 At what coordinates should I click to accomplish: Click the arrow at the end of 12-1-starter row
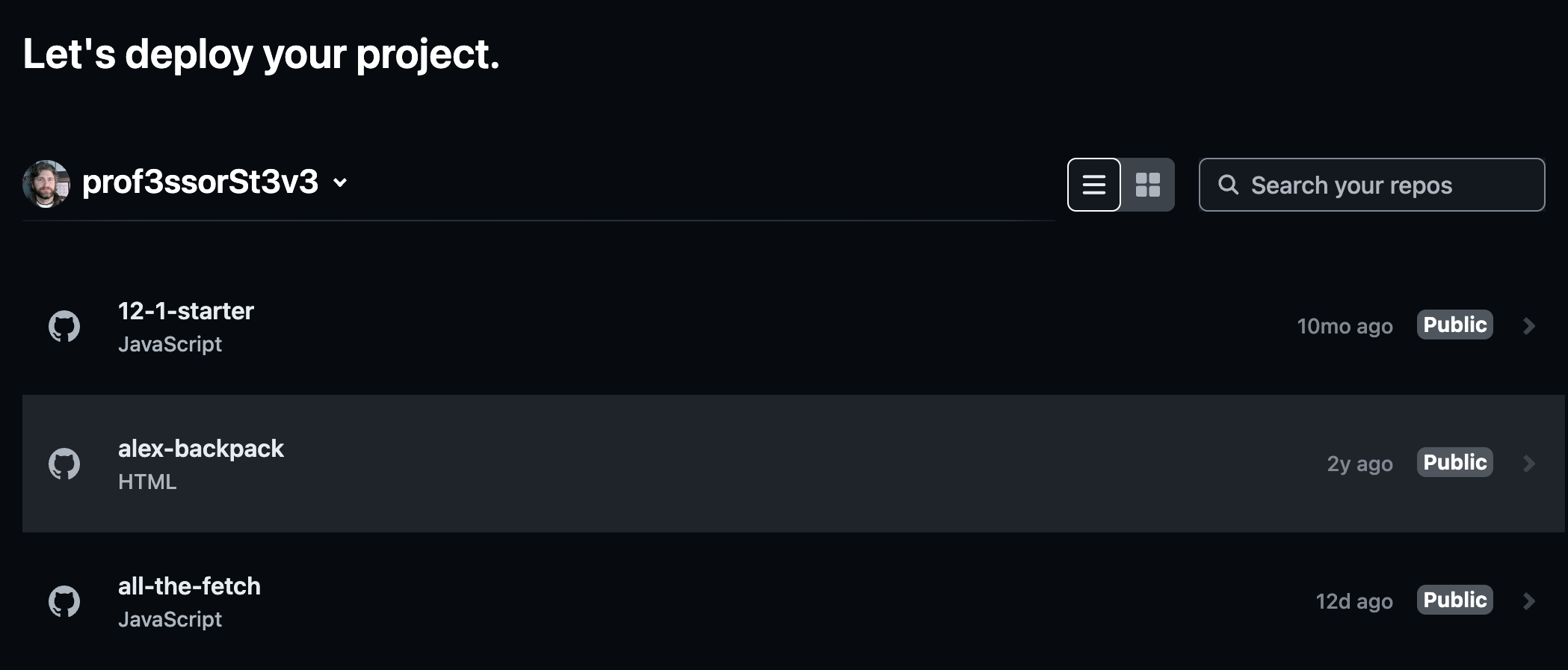click(x=1528, y=325)
